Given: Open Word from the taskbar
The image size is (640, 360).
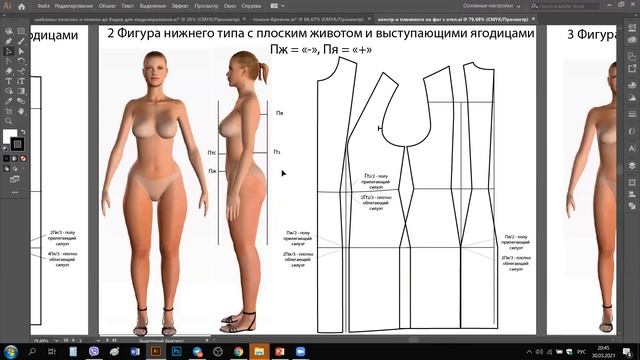Looking at the screenshot, I should (x=135, y=351).
